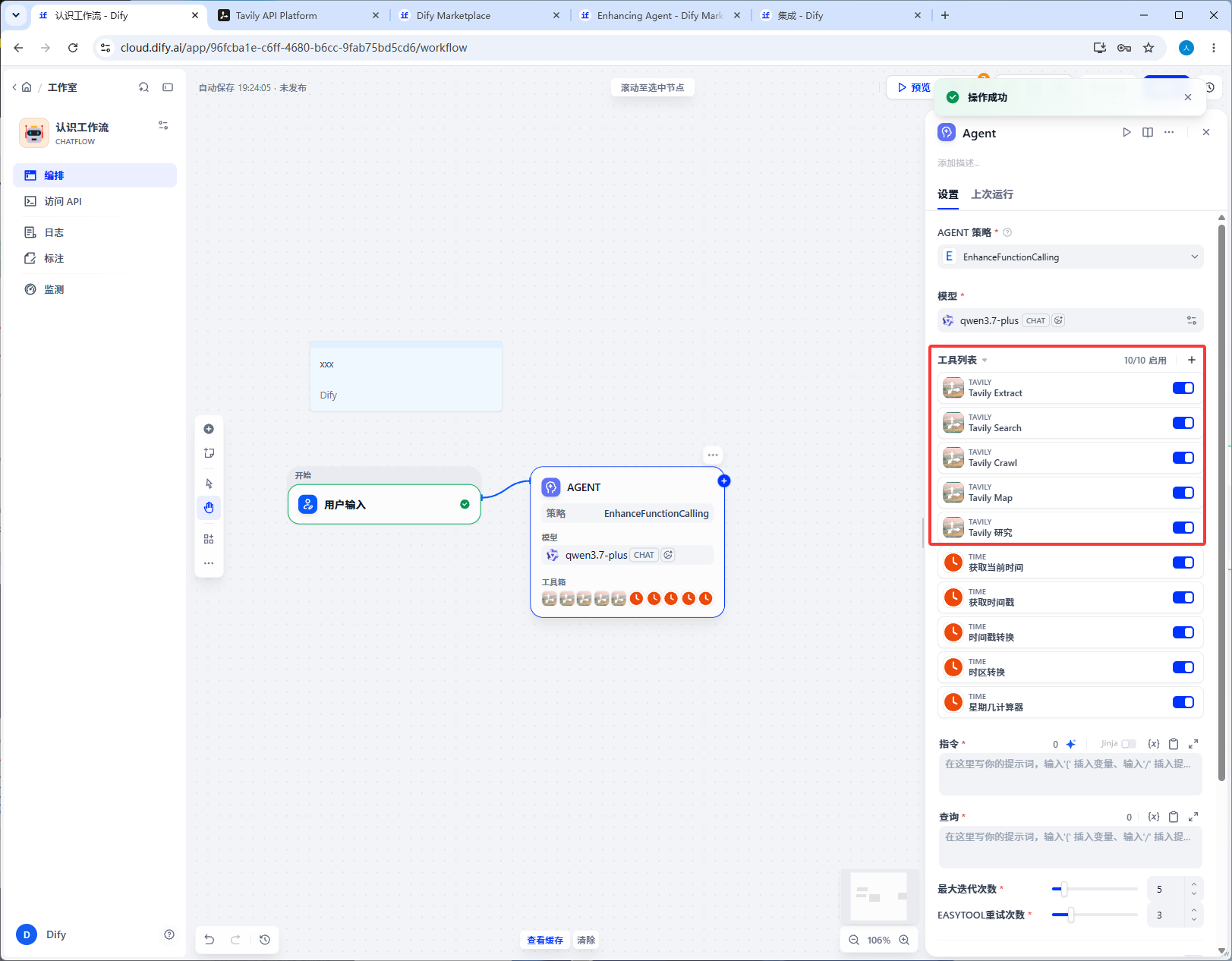Undo the last workflow change
The width and height of the screenshot is (1232, 961).
(x=210, y=940)
